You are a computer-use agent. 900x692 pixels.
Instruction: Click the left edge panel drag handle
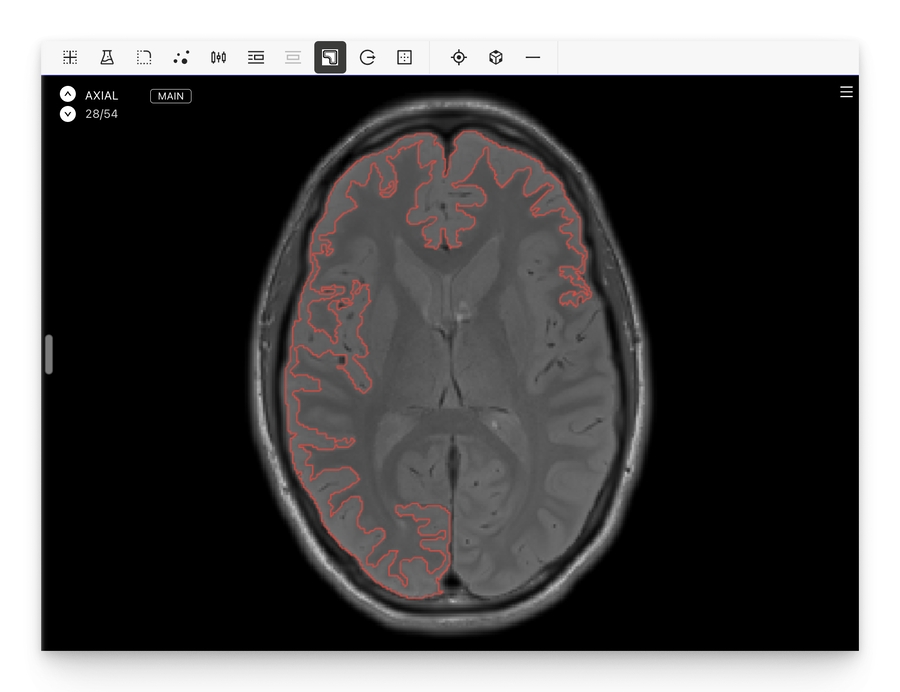[49, 355]
